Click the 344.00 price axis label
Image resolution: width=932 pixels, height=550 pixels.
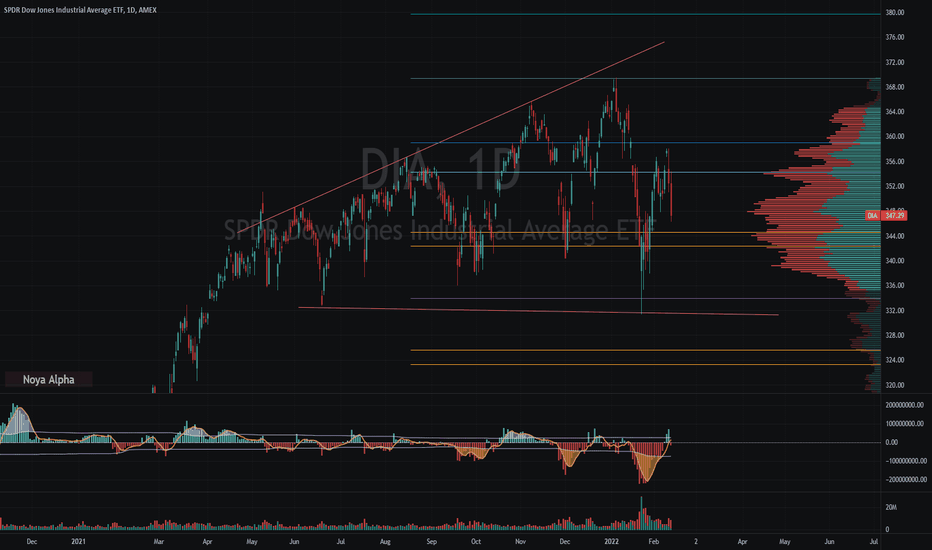coord(895,236)
